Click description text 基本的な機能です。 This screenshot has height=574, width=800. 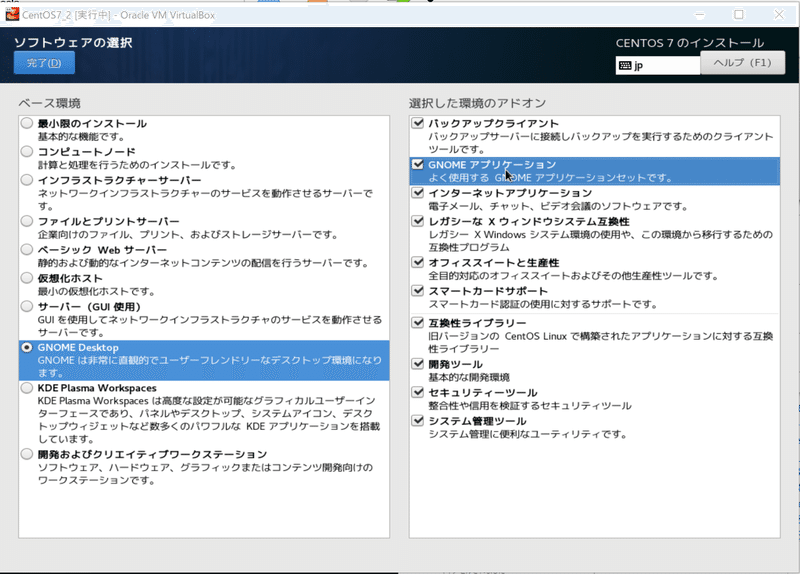[x=81, y=137]
